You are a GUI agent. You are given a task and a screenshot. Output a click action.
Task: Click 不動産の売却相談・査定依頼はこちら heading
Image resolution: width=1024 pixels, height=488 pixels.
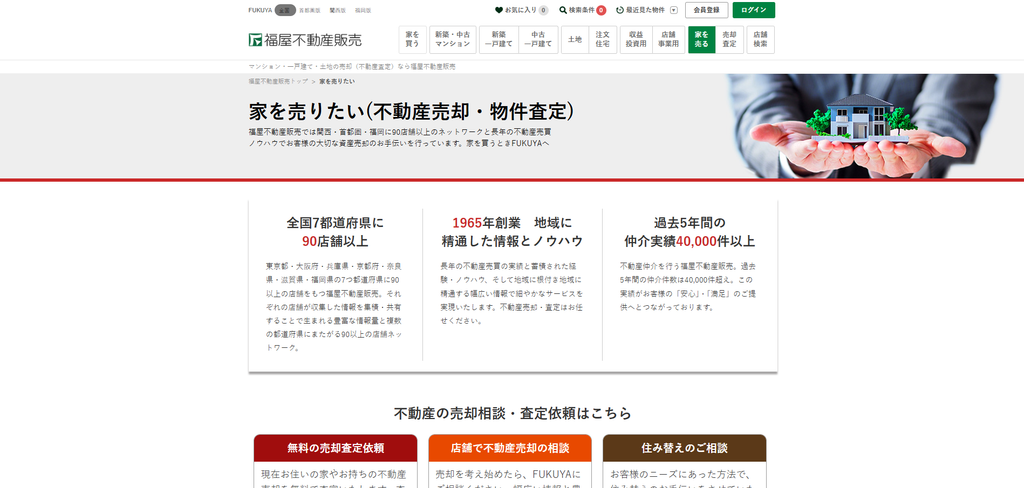[x=513, y=413]
